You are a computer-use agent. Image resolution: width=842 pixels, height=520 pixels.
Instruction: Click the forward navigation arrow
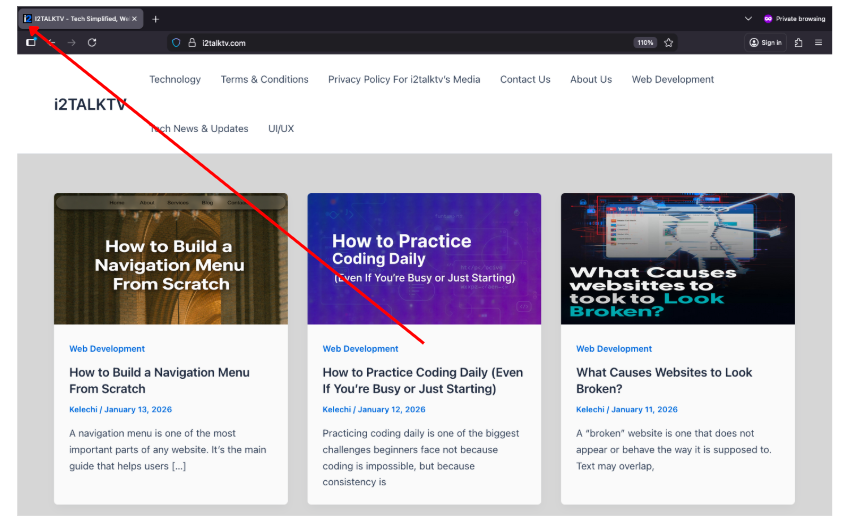point(71,43)
